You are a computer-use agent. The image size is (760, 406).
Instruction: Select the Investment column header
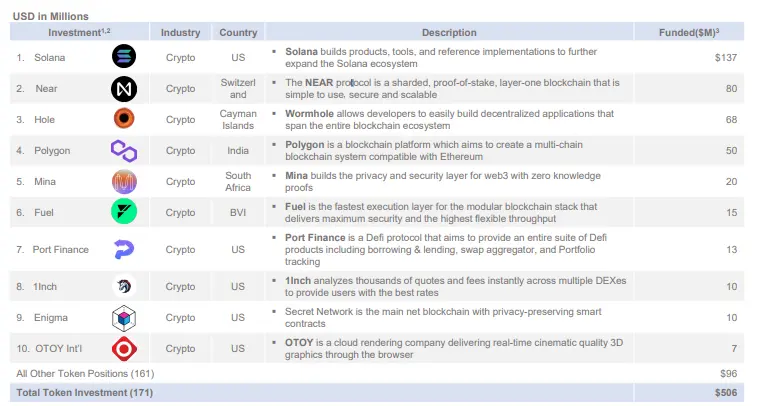point(79,32)
